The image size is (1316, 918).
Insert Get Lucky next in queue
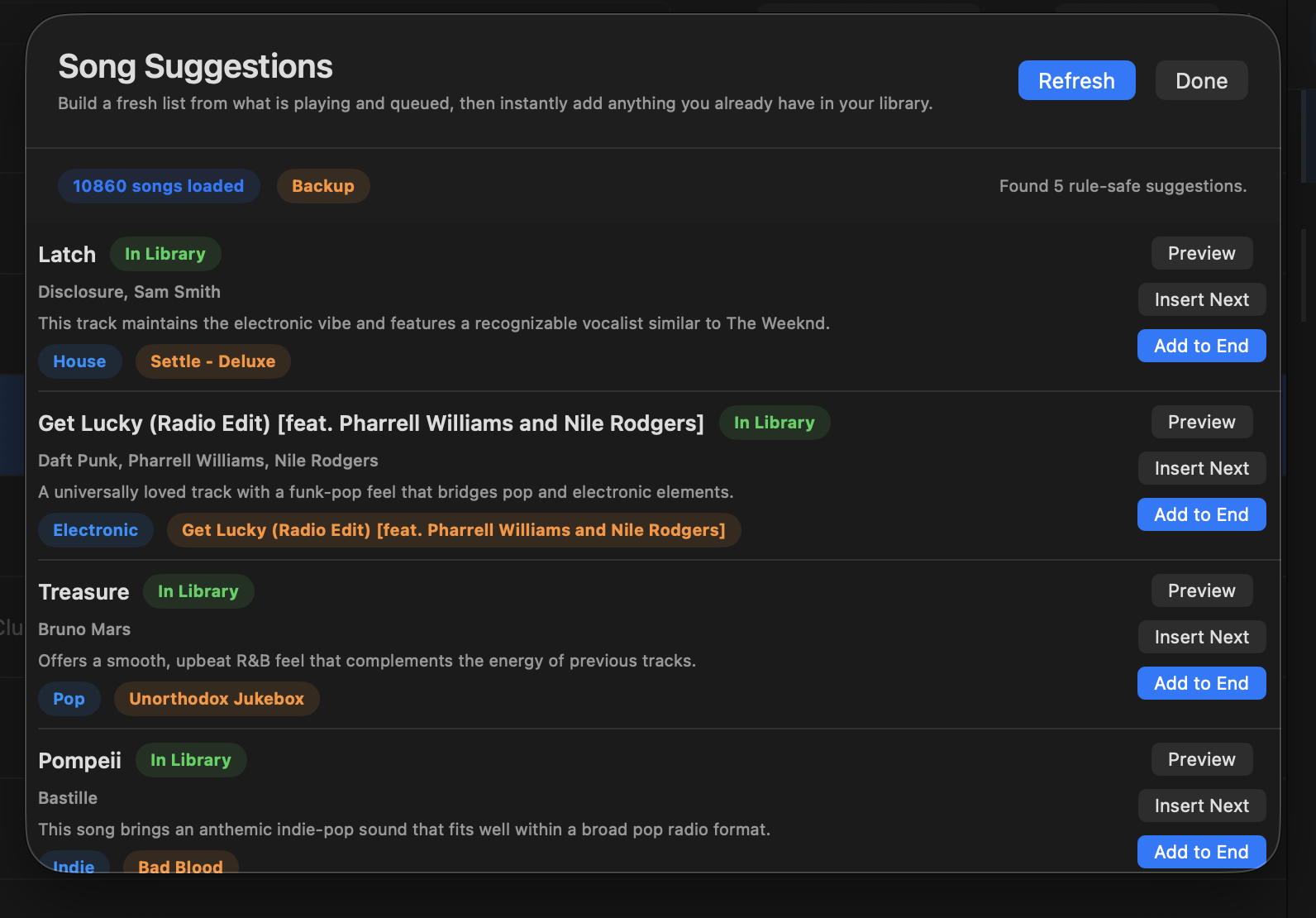tap(1202, 468)
